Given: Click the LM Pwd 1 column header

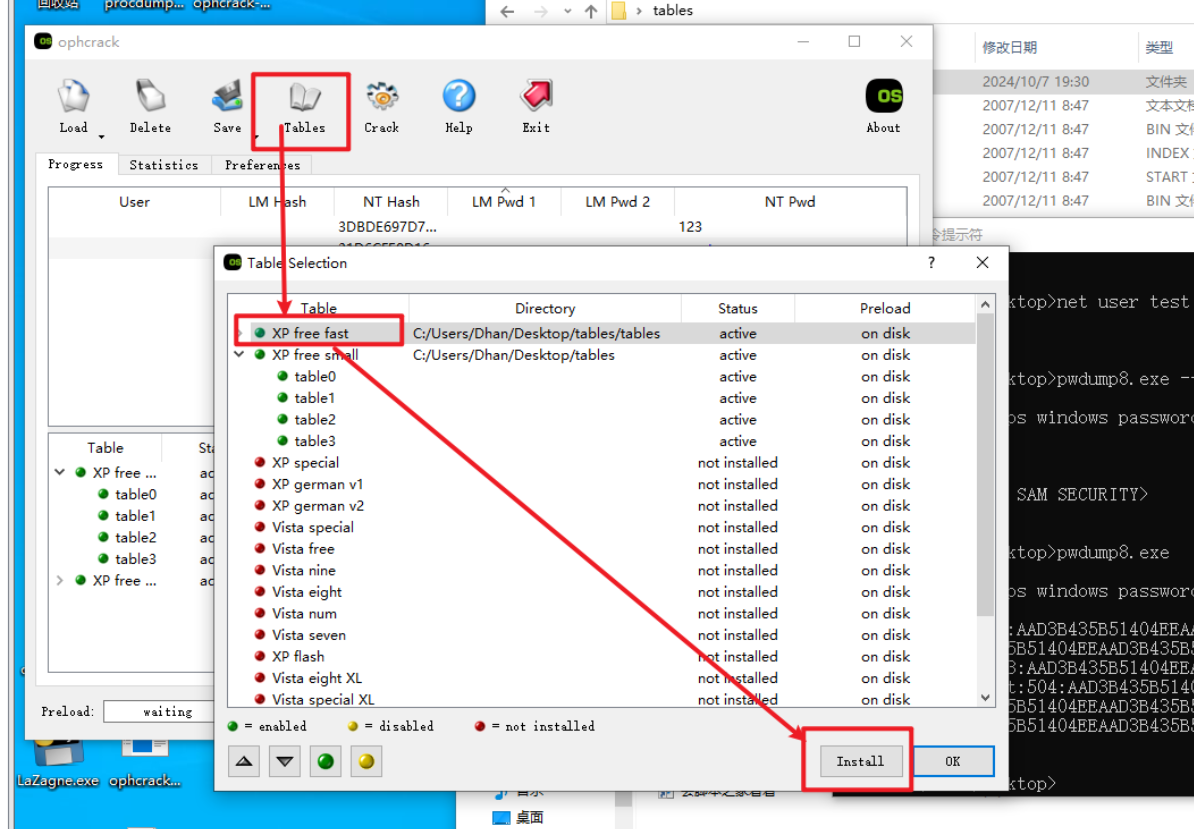Looking at the screenshot, I should (x=504, y=202).
